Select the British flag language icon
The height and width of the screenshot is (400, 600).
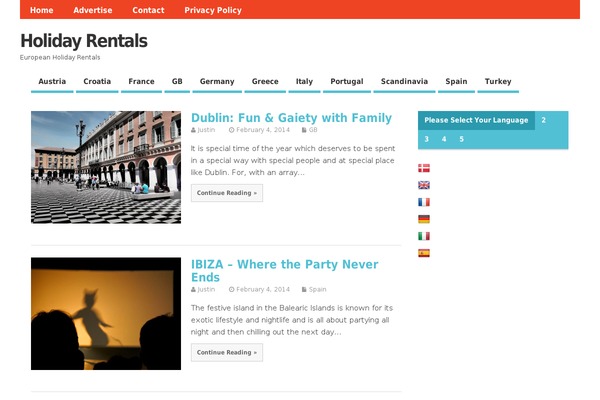(424, 185)
